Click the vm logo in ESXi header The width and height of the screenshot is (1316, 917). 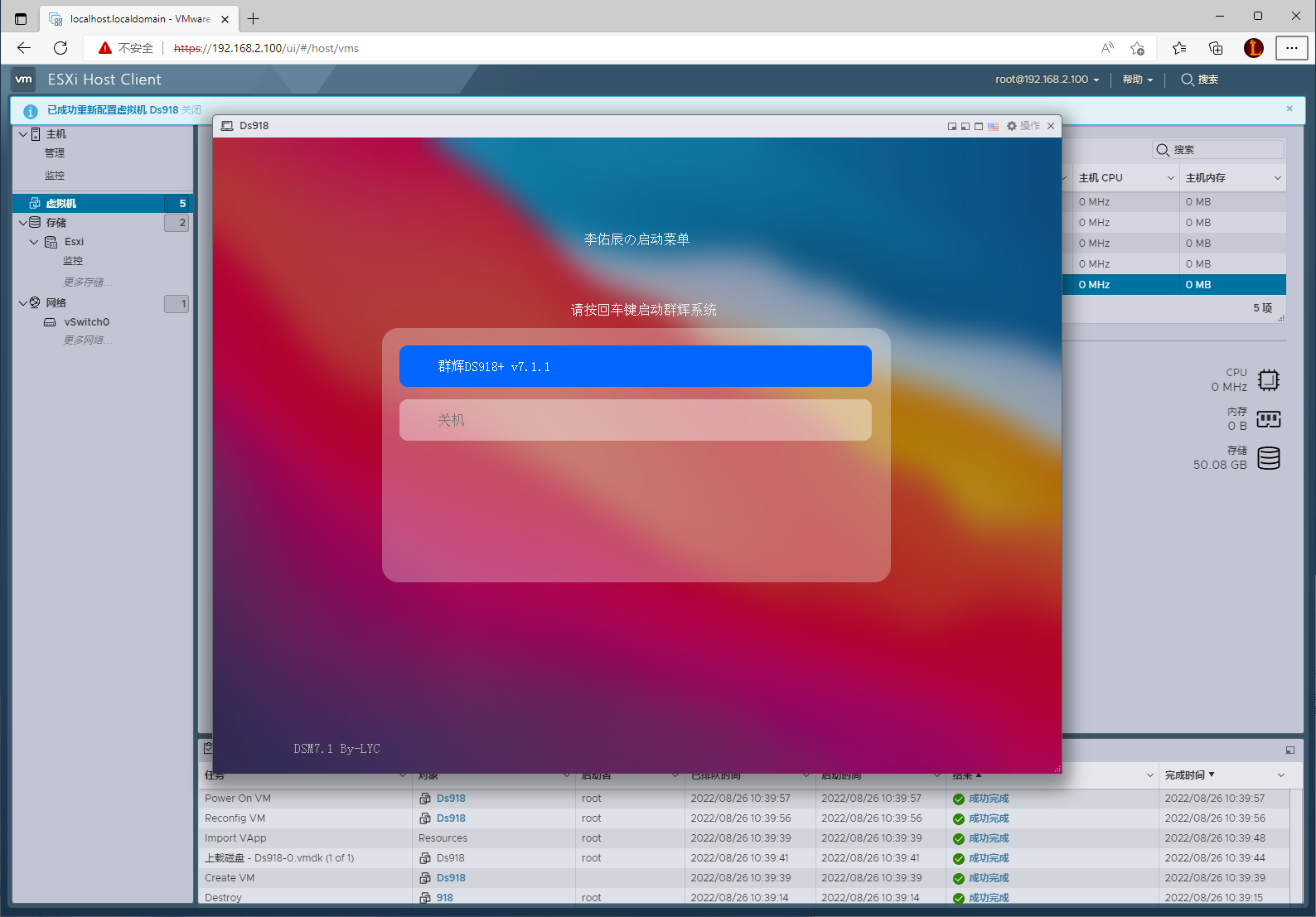(24, 80)
